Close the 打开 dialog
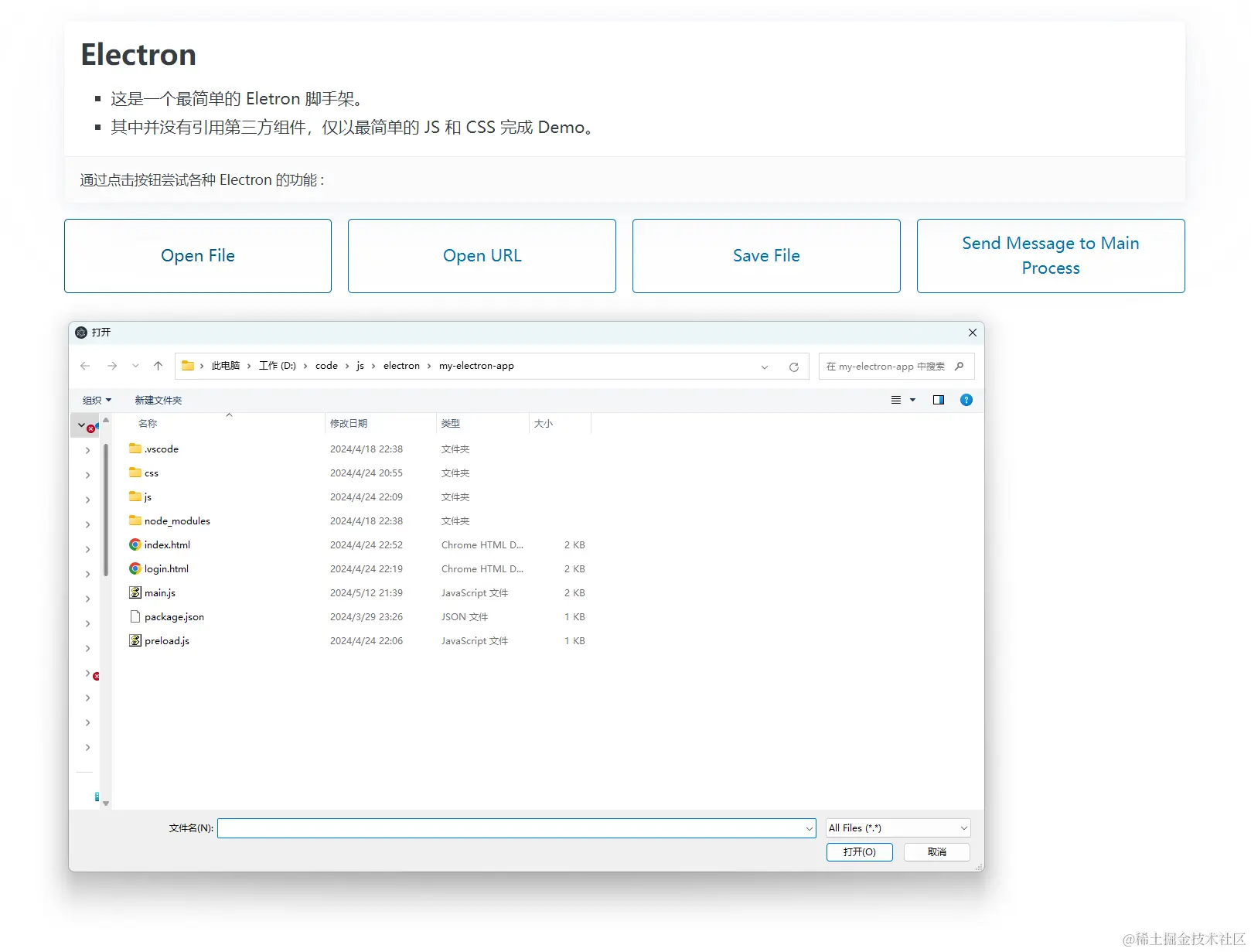The image size is (1251, 952). (973, 333)
